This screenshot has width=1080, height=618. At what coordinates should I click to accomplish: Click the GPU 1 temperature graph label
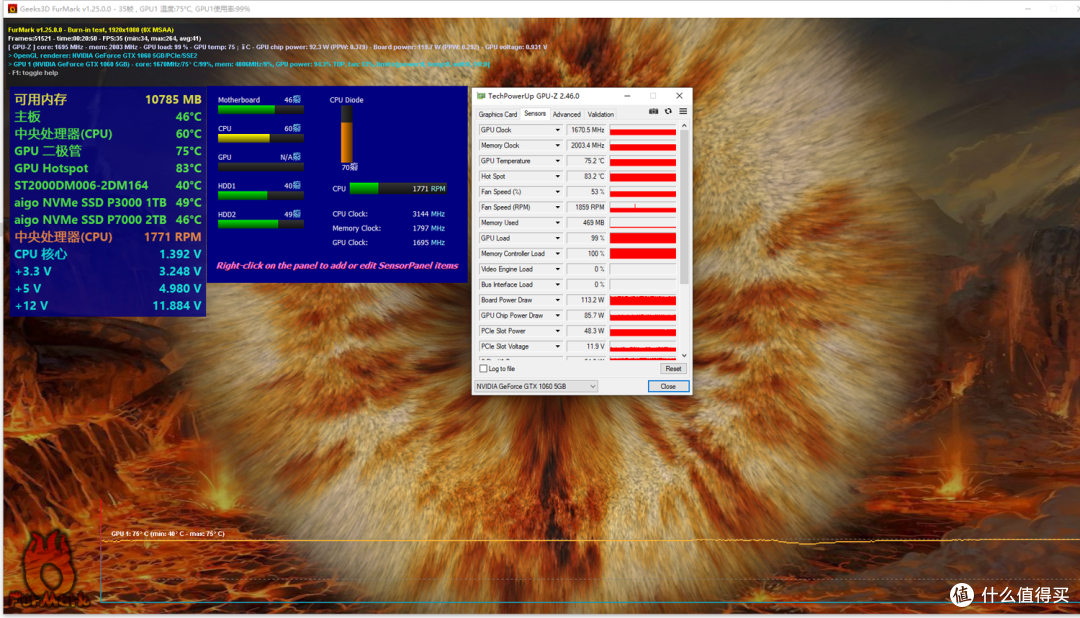click(x=168, y=533)
